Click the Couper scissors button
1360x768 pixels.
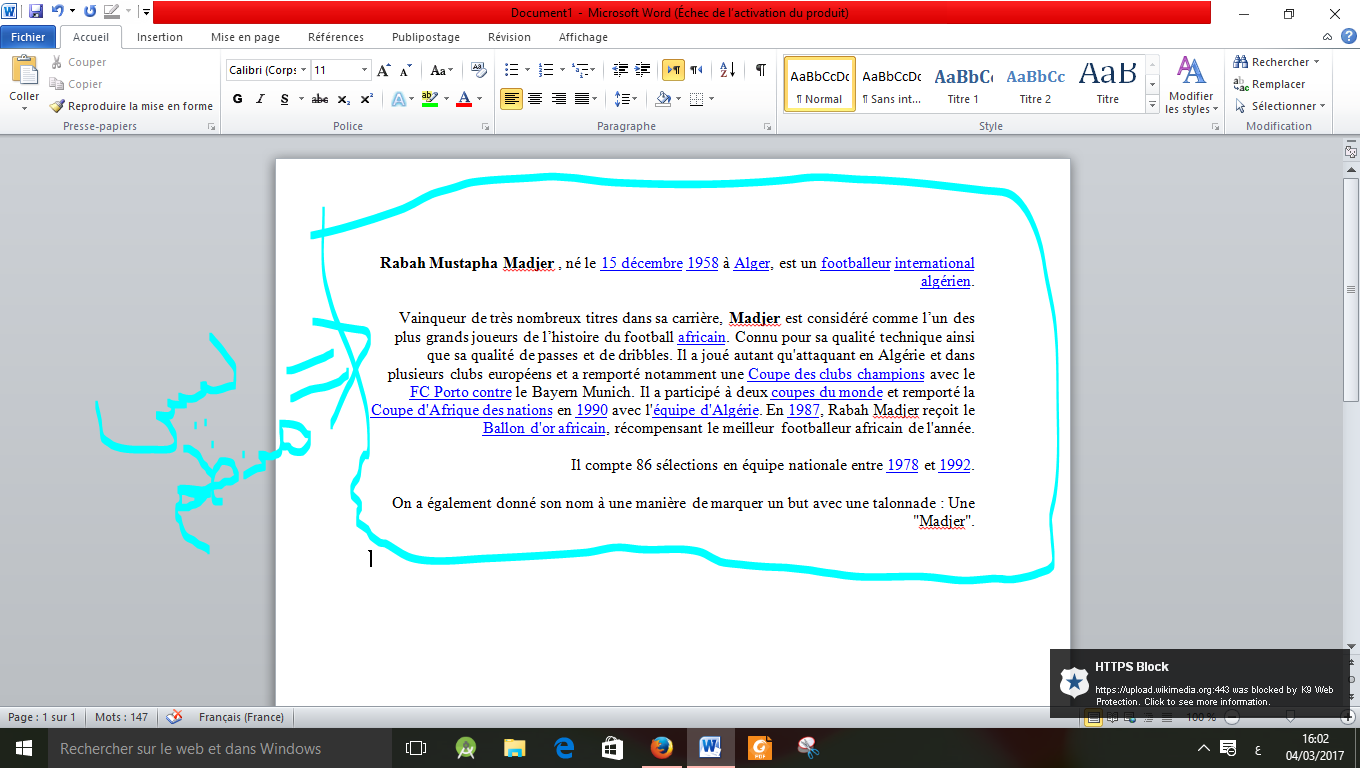(78, 62)
